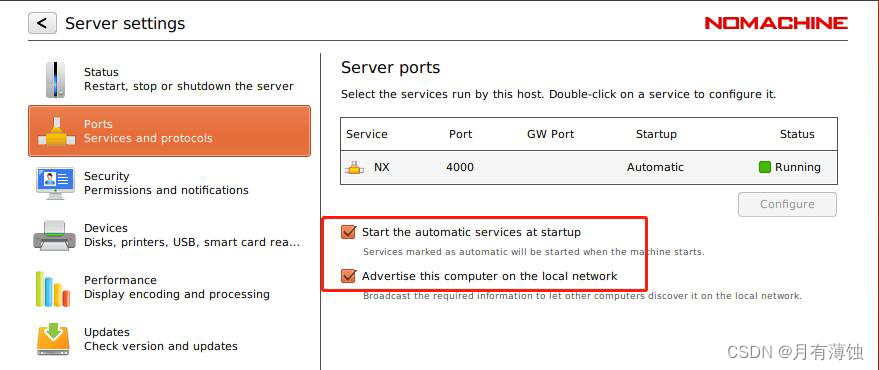Click the Updates download box icon
The image size is (879, 370).
click(x=54, y=339)
